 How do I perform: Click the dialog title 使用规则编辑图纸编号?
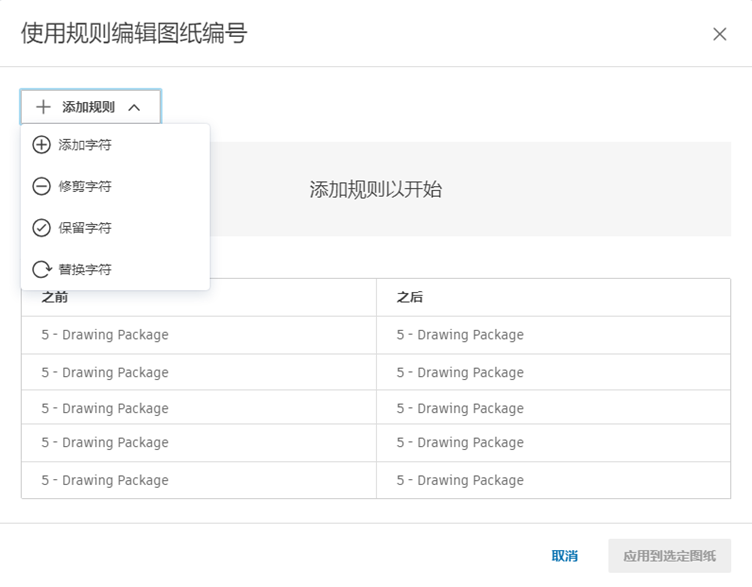tap(133, 34)
